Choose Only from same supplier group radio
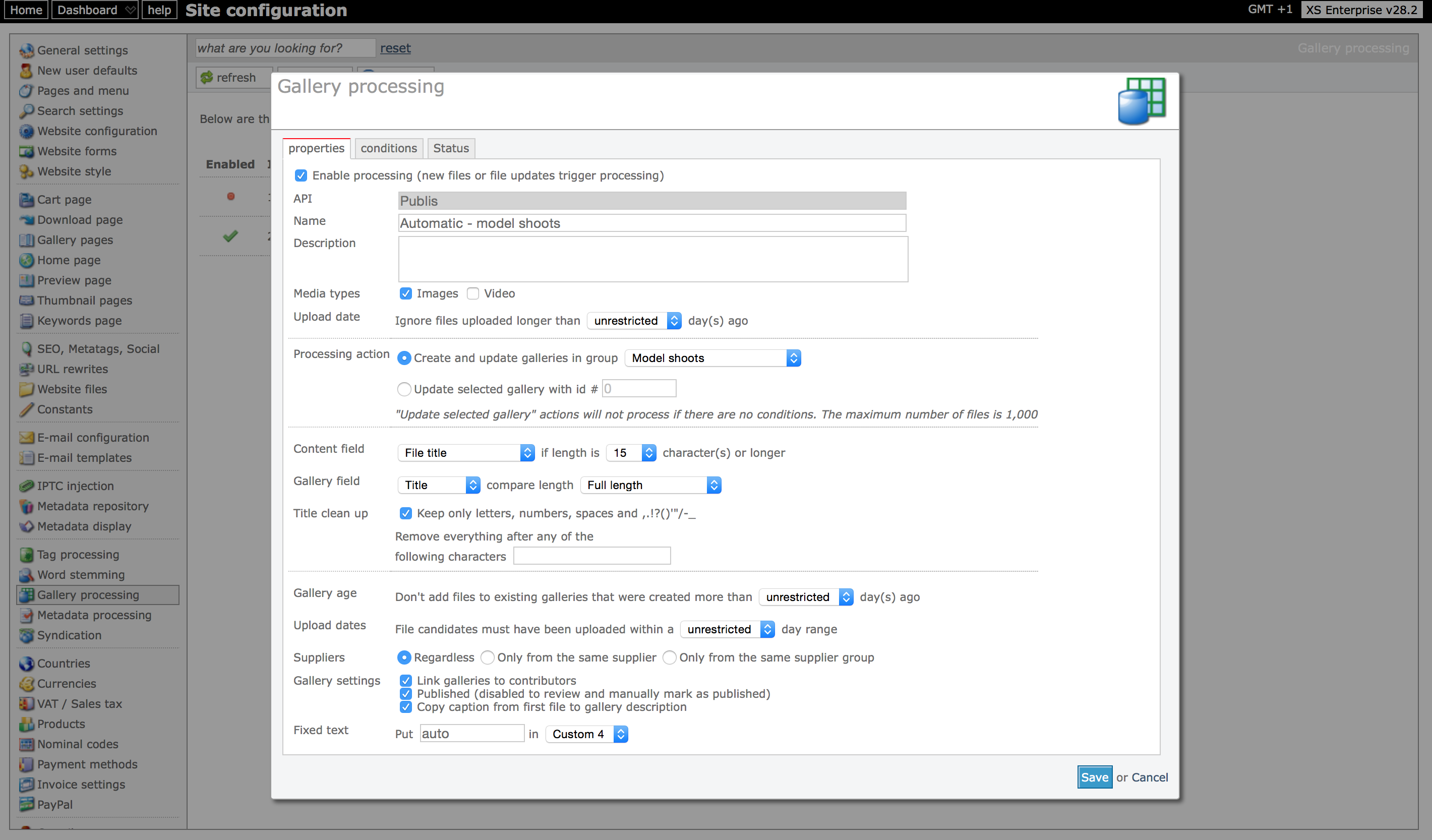 click(x=670, y=657)
